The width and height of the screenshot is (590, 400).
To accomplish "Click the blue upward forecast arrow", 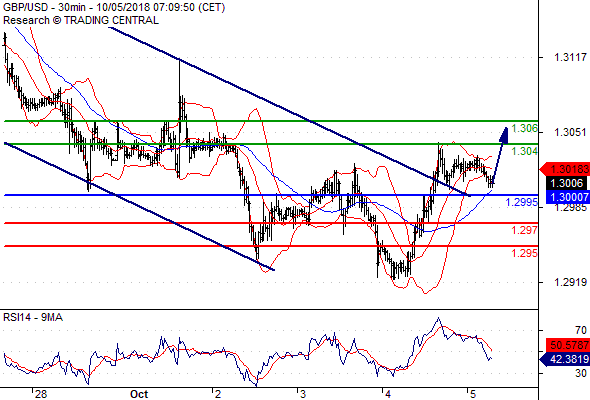I will [x=500, y=155].
